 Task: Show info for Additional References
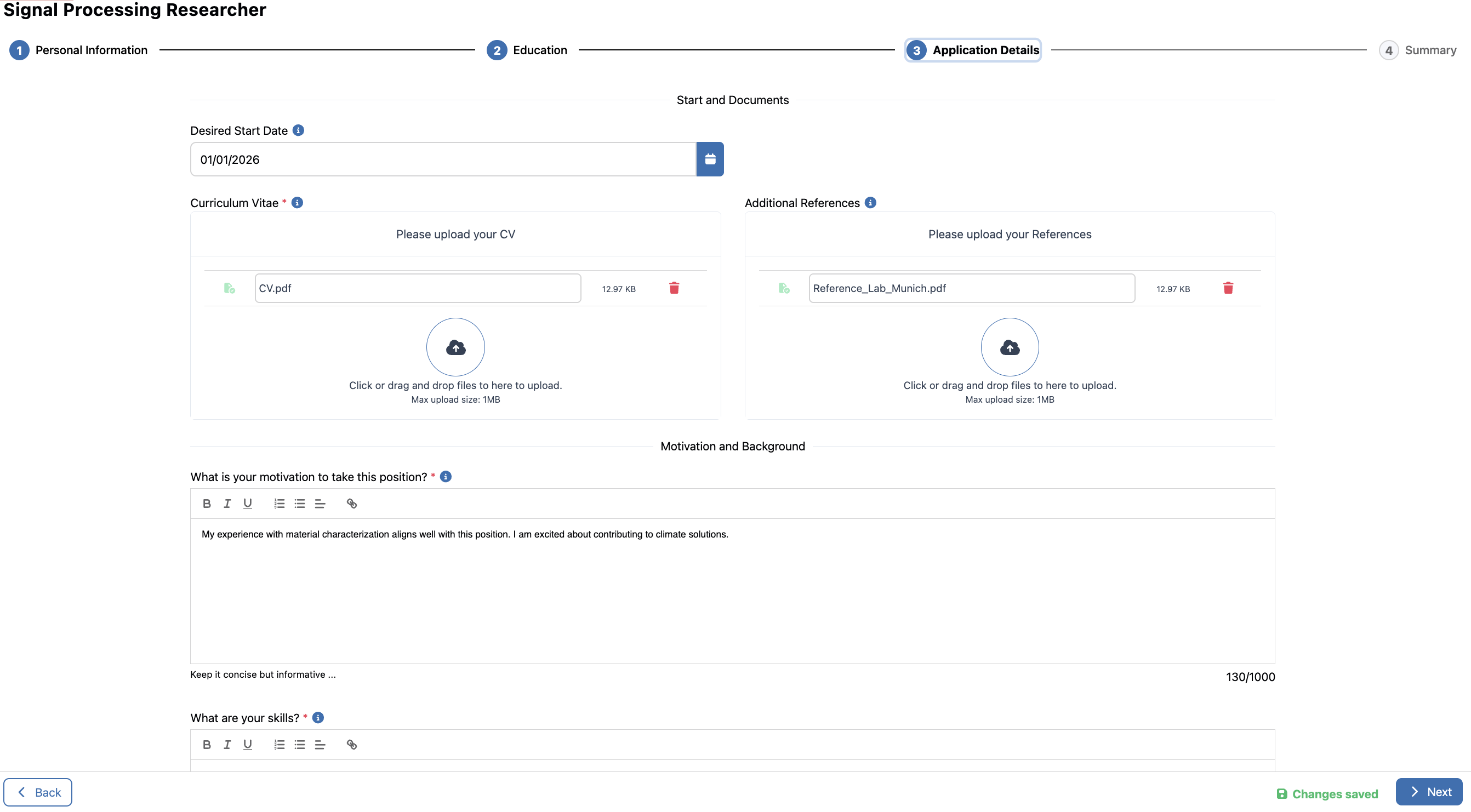coord(870,203)
